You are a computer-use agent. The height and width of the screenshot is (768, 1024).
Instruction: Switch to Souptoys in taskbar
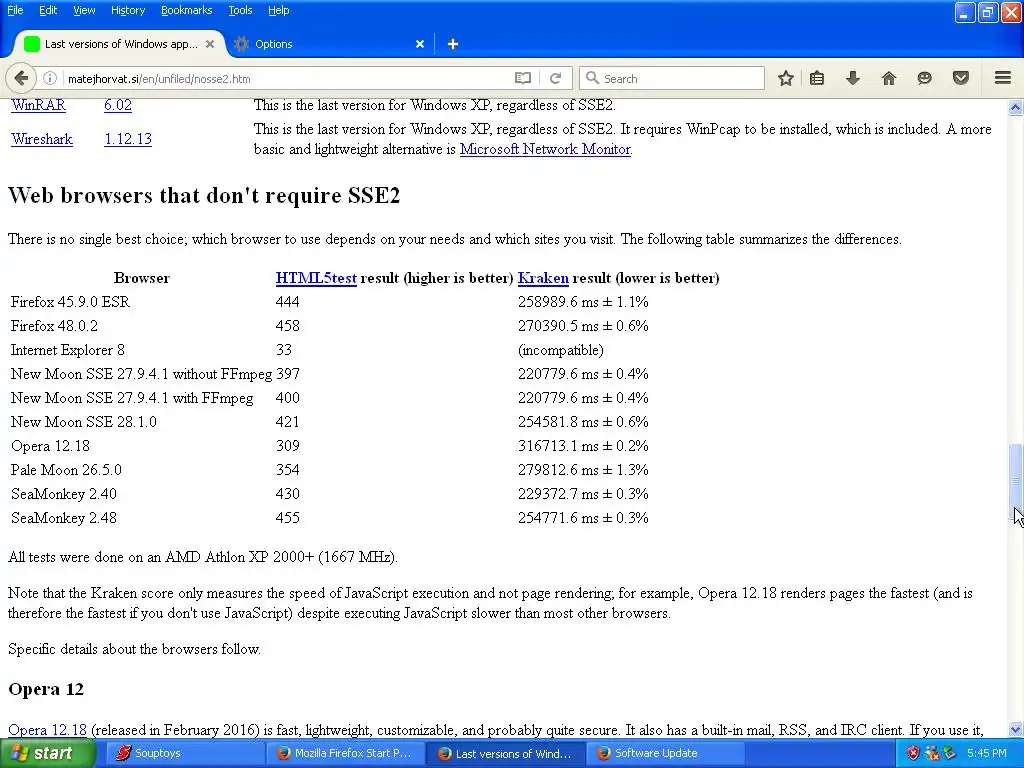(184, 753)
